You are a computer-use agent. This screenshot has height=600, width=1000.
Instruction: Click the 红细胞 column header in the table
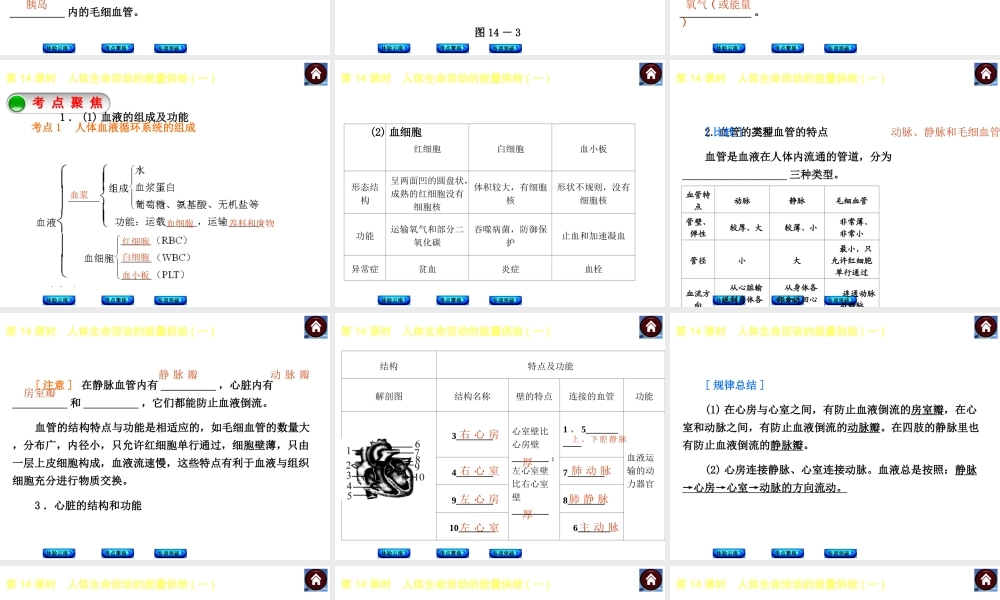pos(427,149)
